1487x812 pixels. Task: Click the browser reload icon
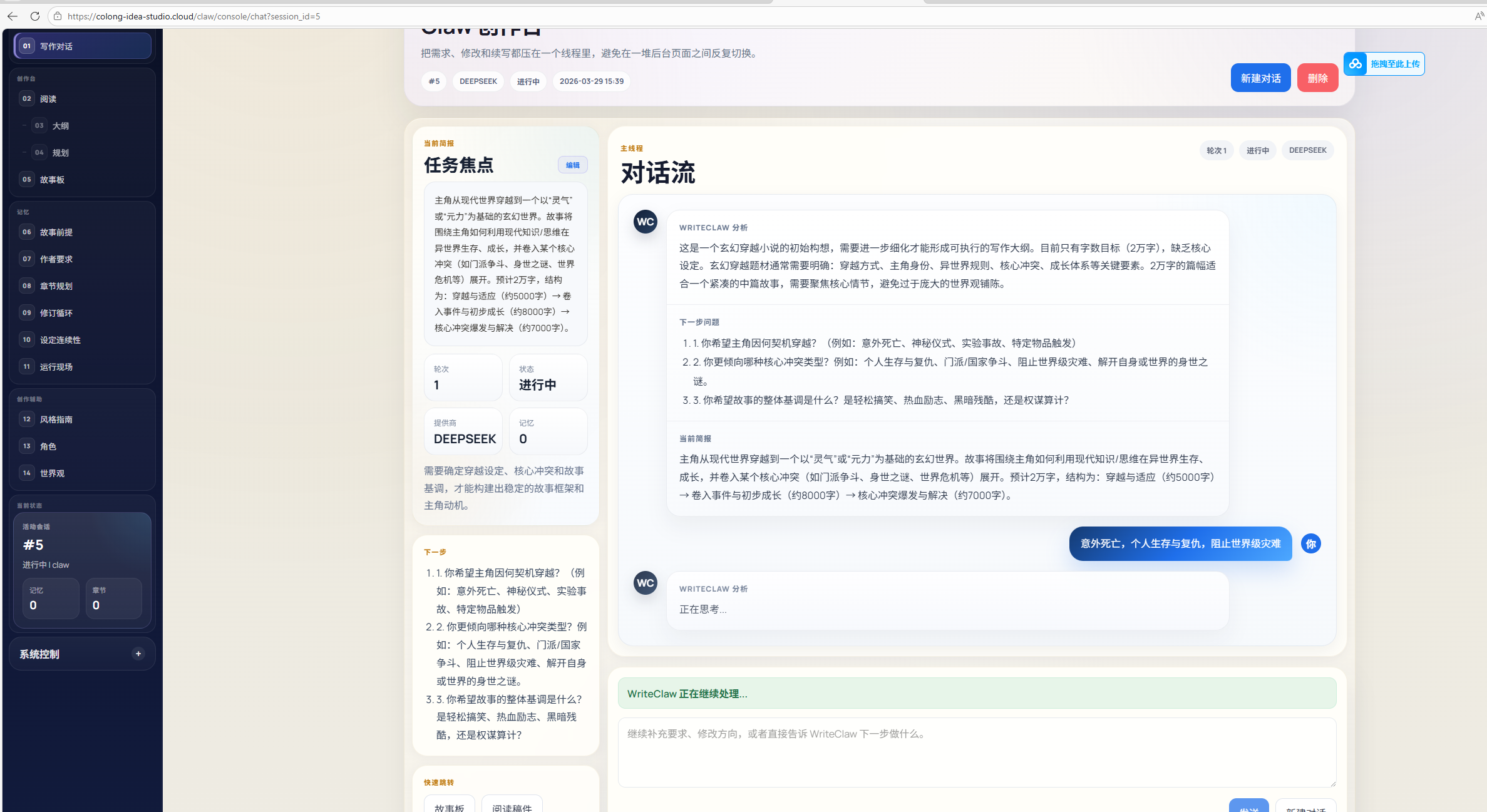[x=35, y=16]
